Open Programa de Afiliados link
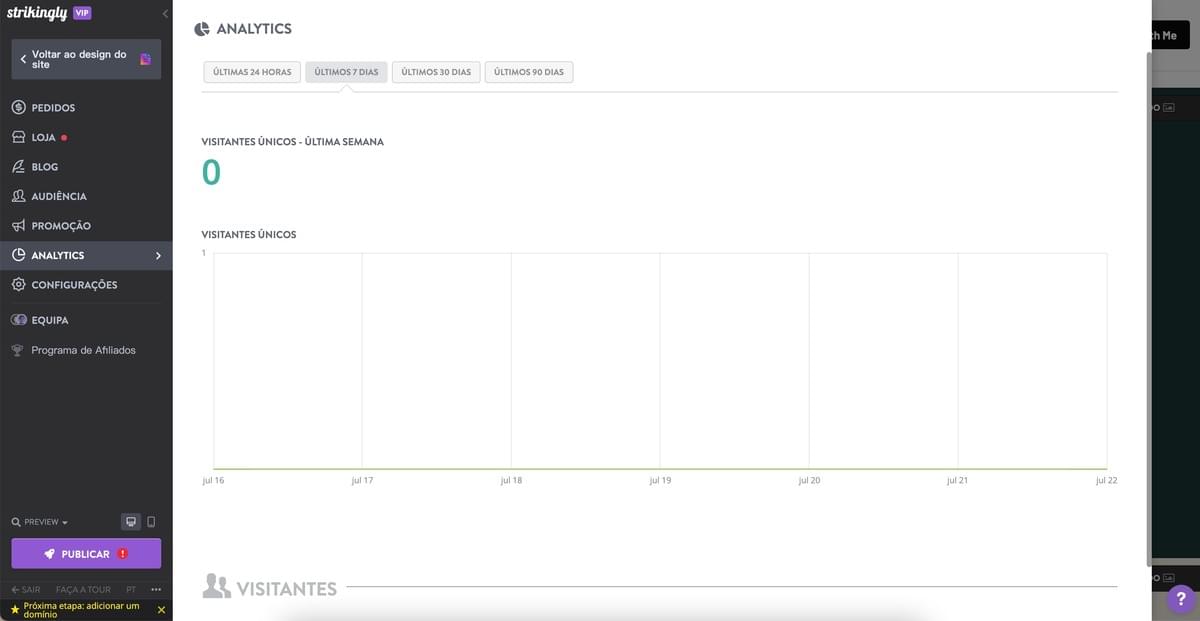This screenshot has width=1200, height=621. click(83, 350)
